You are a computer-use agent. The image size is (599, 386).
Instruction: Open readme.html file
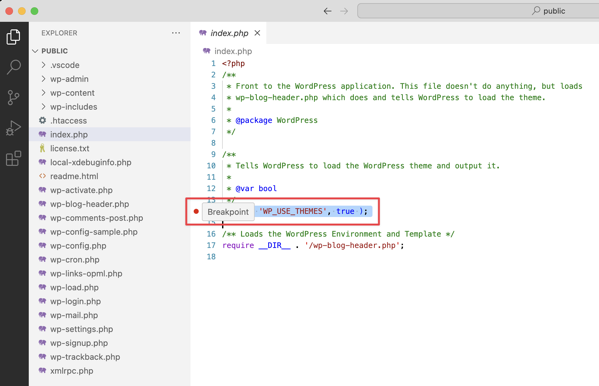[x=110, y=176]
